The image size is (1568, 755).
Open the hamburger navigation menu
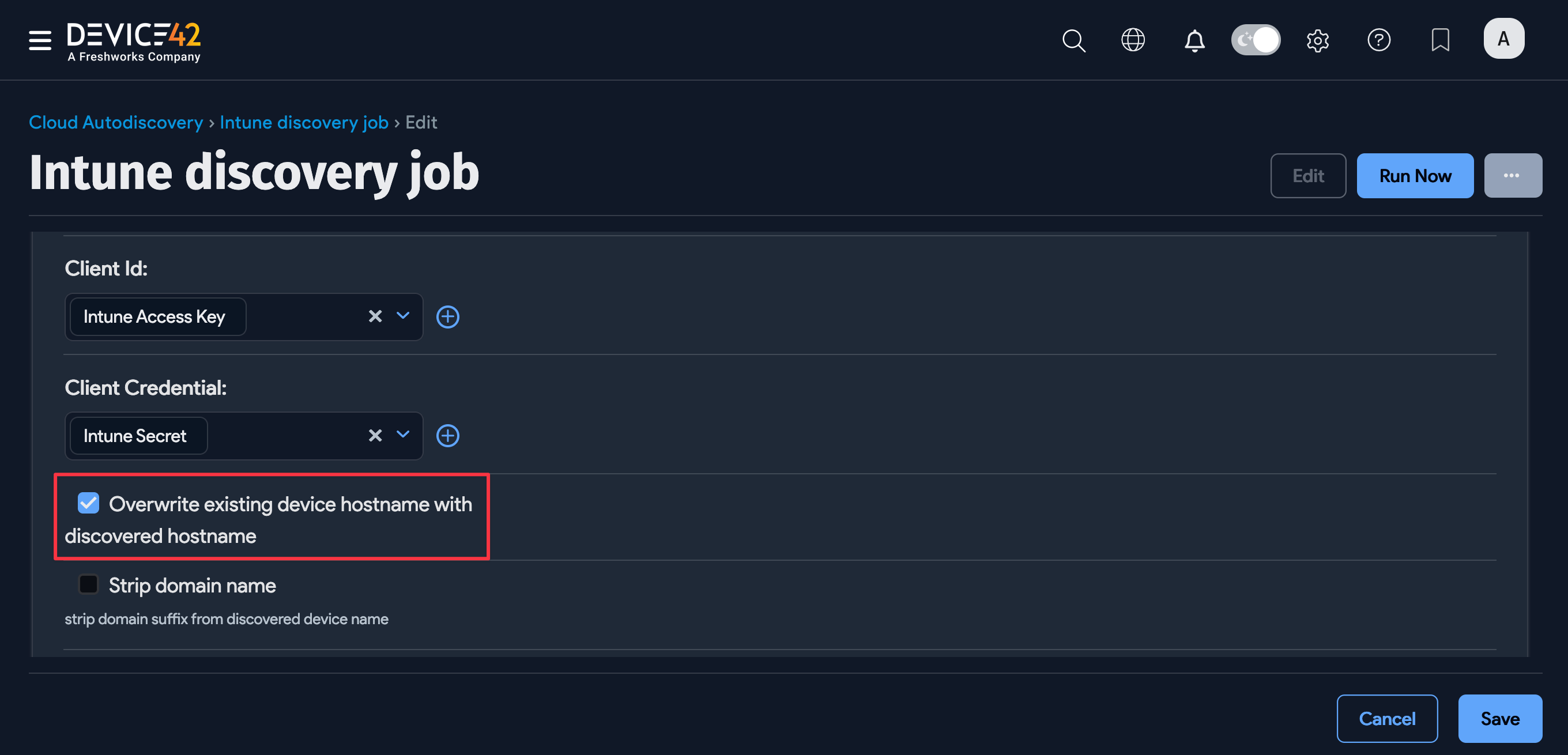(x=39, y=40)
